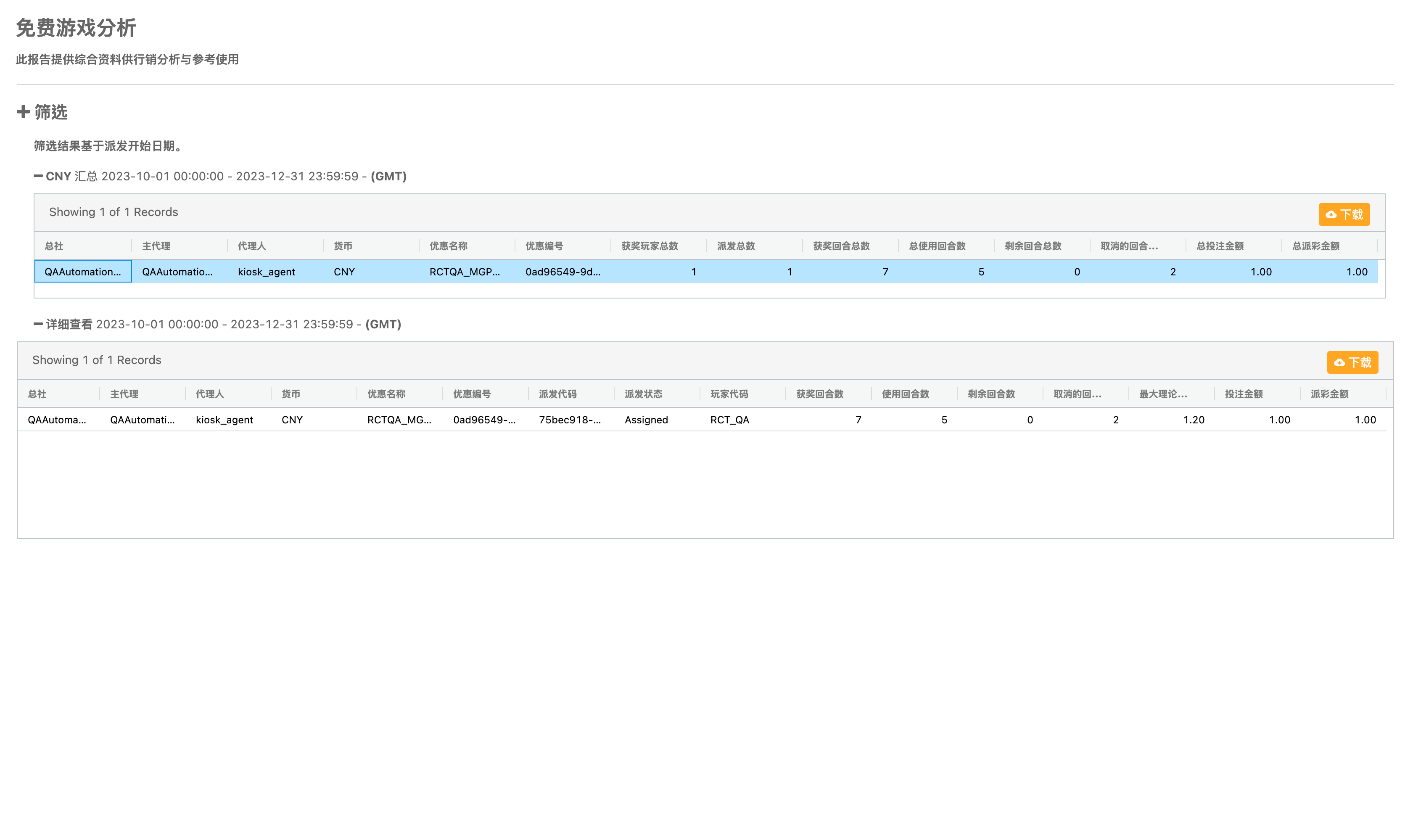Select the QAAutomation cell in summary row
Screen dimensions: 1405x840
[83, 272]
